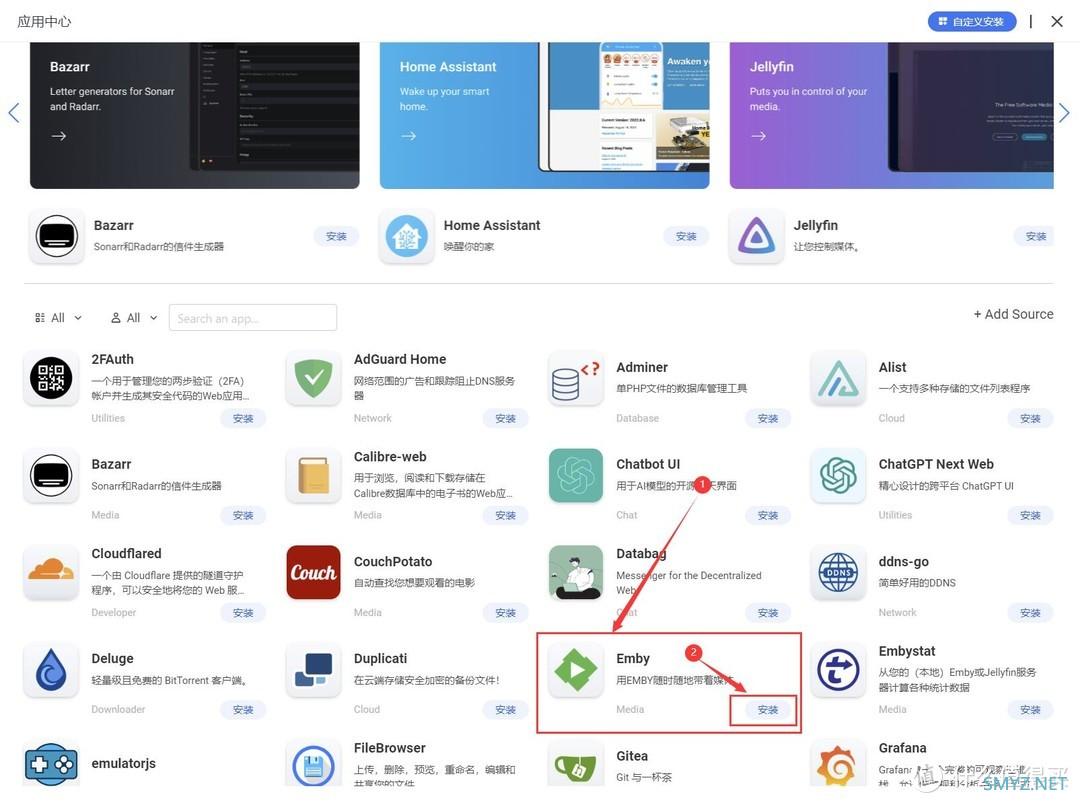The width and height of the screenshot is (1080, 803).
Task: Open the 2FAuth app icon
Action: point(51,378)
